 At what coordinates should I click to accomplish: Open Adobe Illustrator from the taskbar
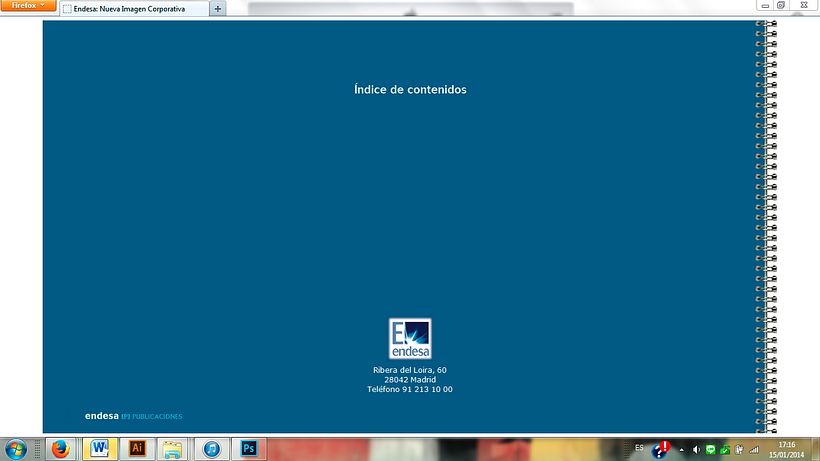(x=137, y=449)
